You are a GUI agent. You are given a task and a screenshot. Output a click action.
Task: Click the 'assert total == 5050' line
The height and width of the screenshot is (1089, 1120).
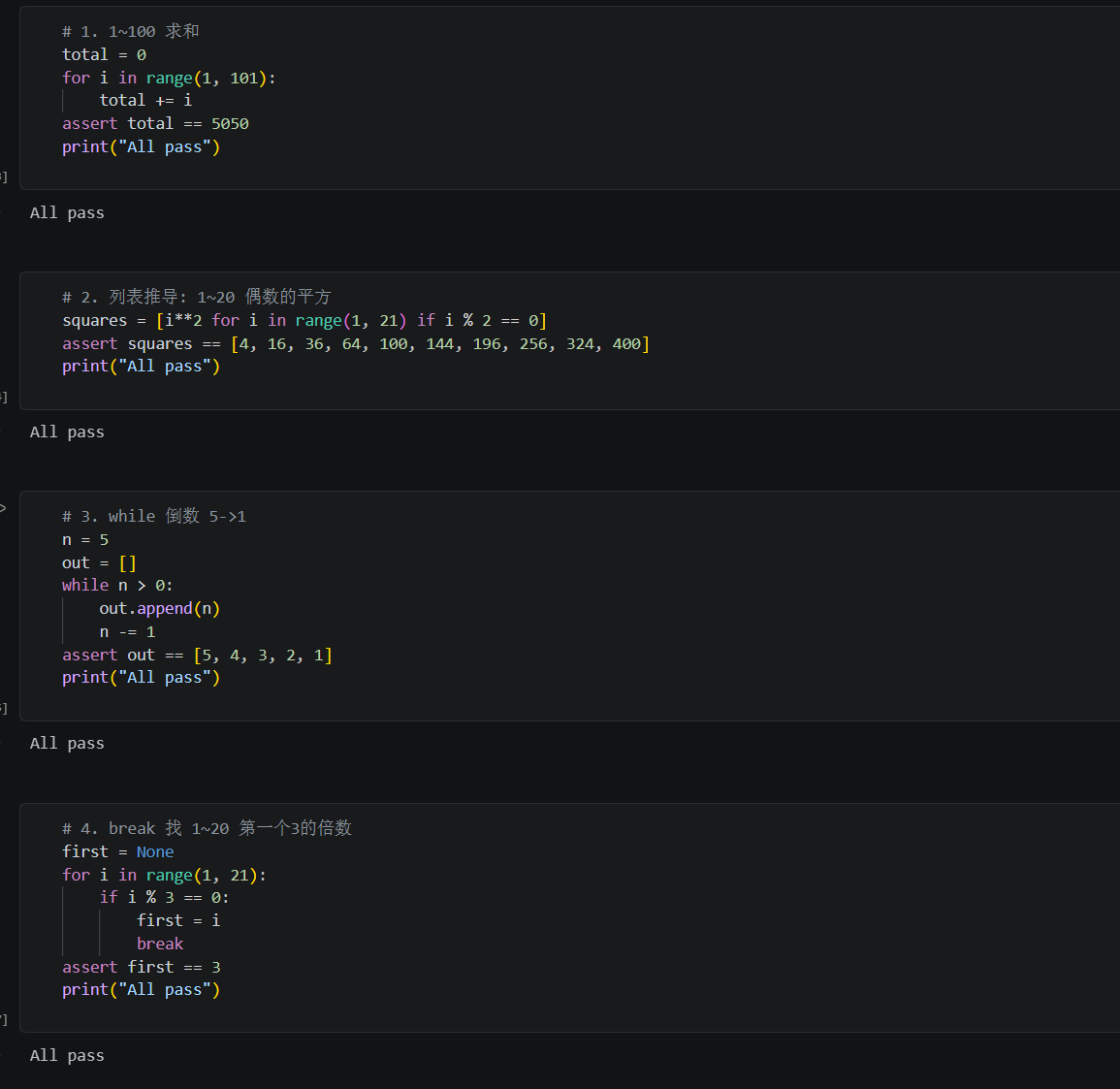point(156,123)
